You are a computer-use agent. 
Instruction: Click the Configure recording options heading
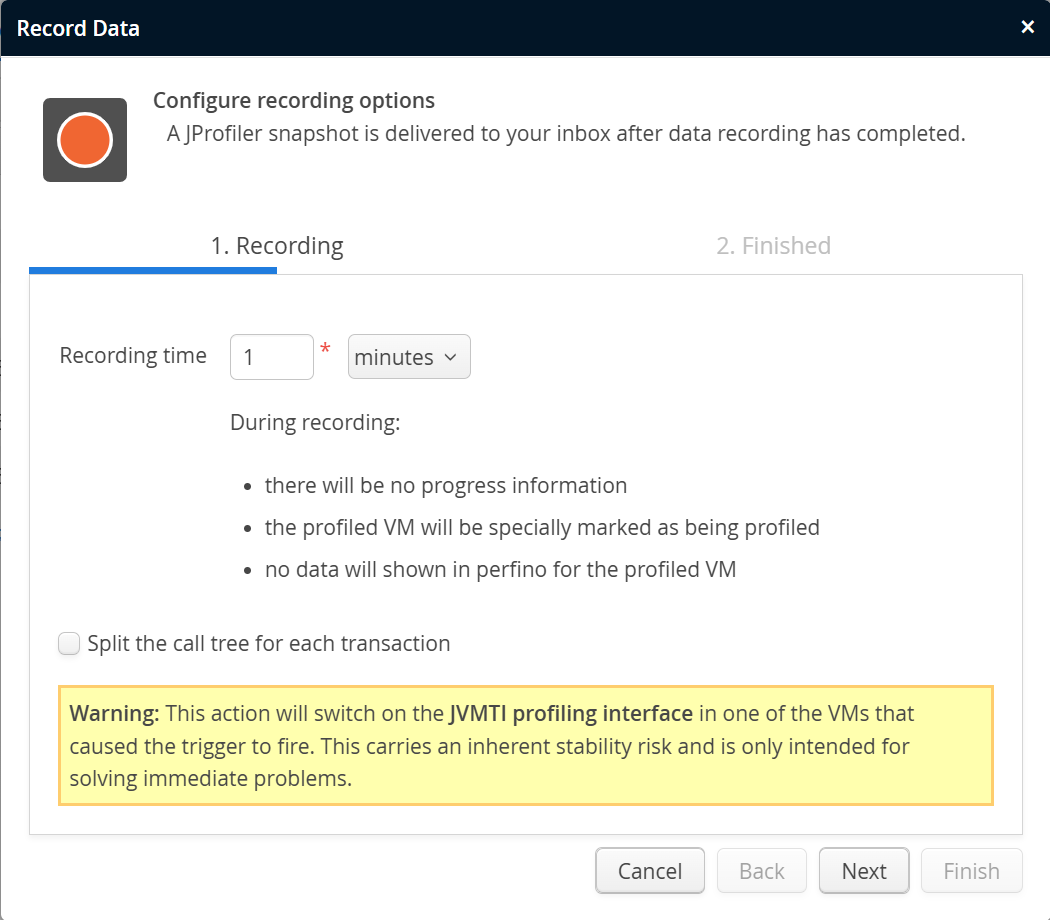point(294,101)
